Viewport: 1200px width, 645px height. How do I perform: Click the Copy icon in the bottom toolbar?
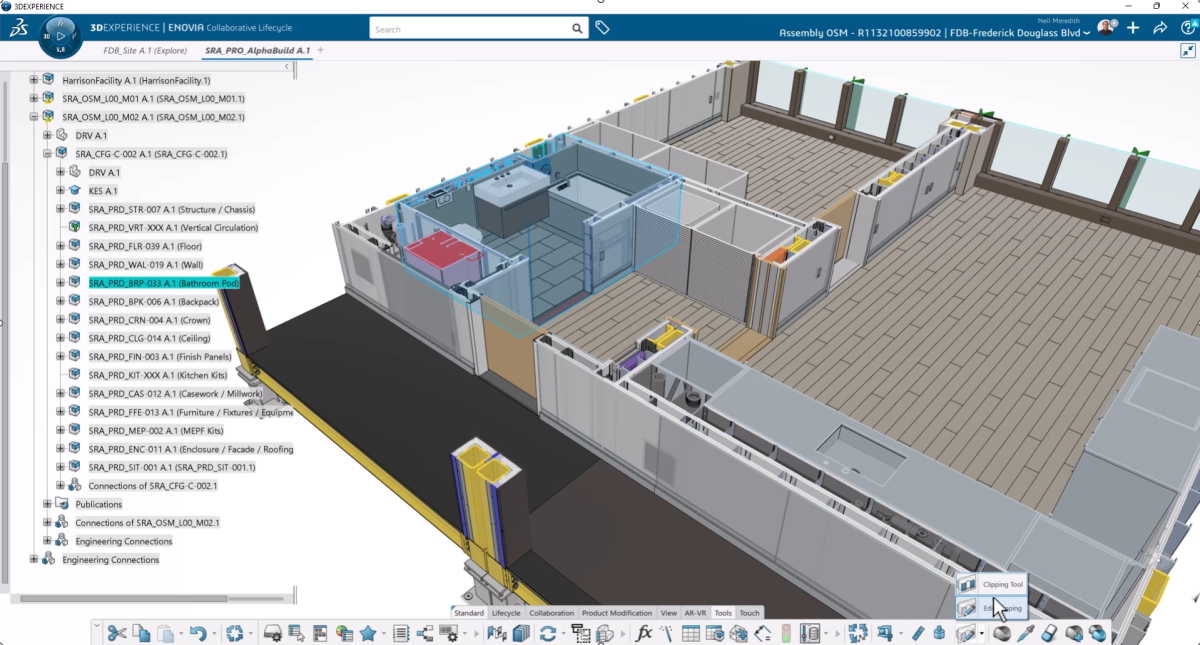pos(140,631)
